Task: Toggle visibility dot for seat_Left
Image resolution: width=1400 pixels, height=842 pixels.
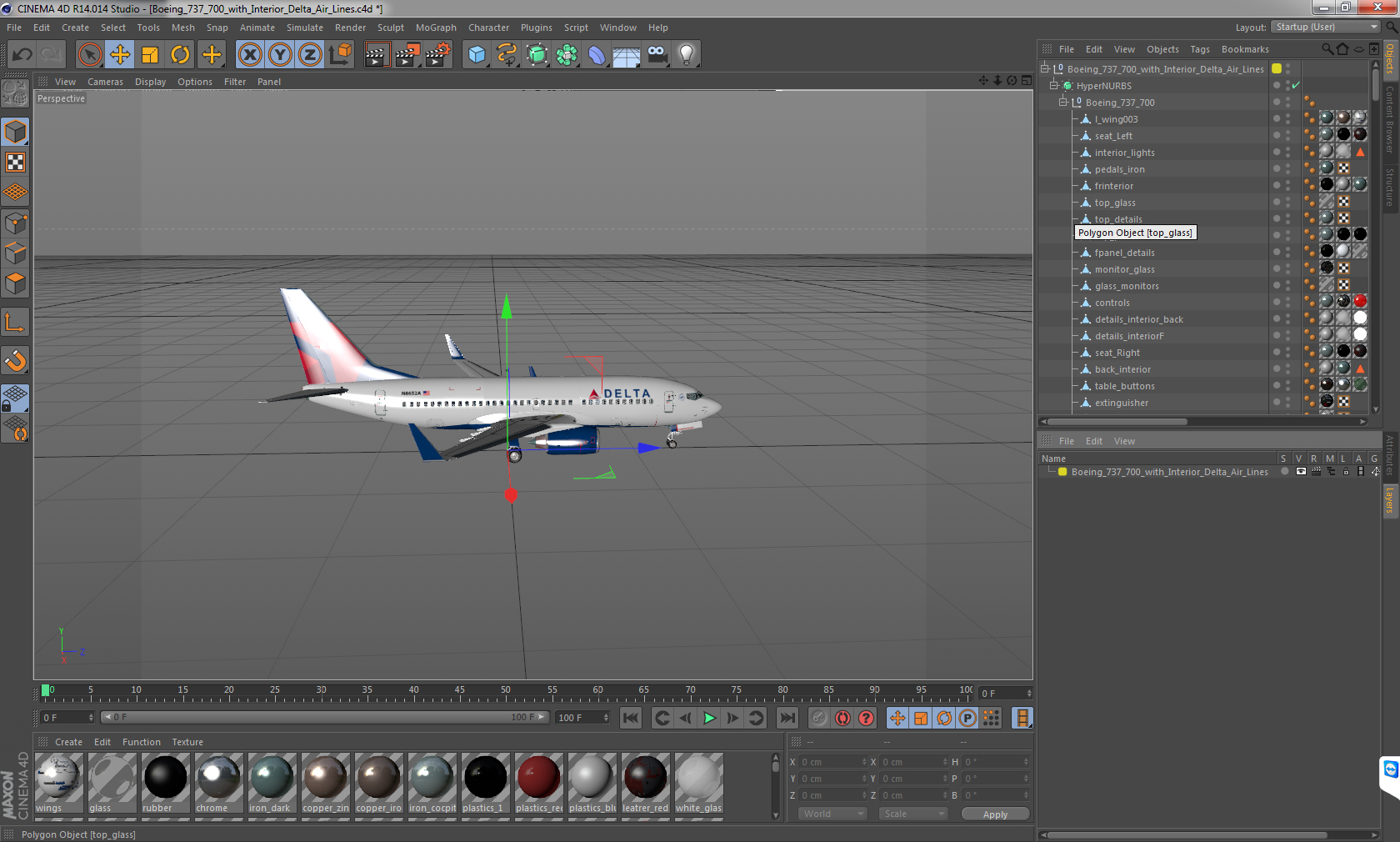Action: click(1276, 133)
